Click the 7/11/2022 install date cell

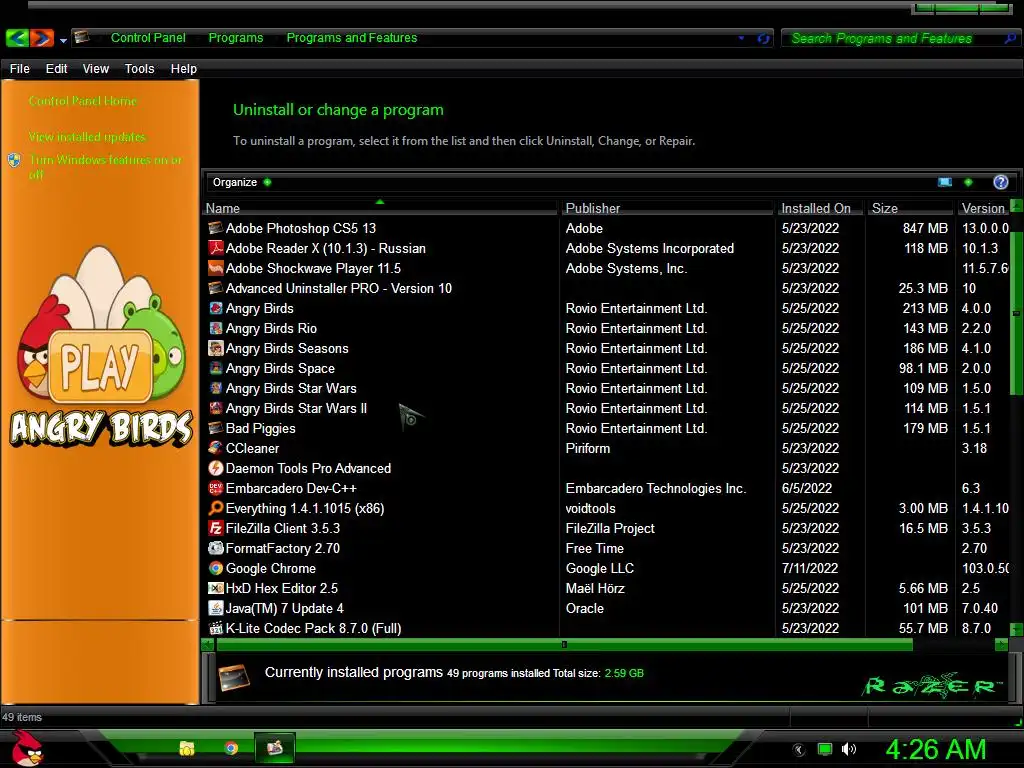[810, 568]
